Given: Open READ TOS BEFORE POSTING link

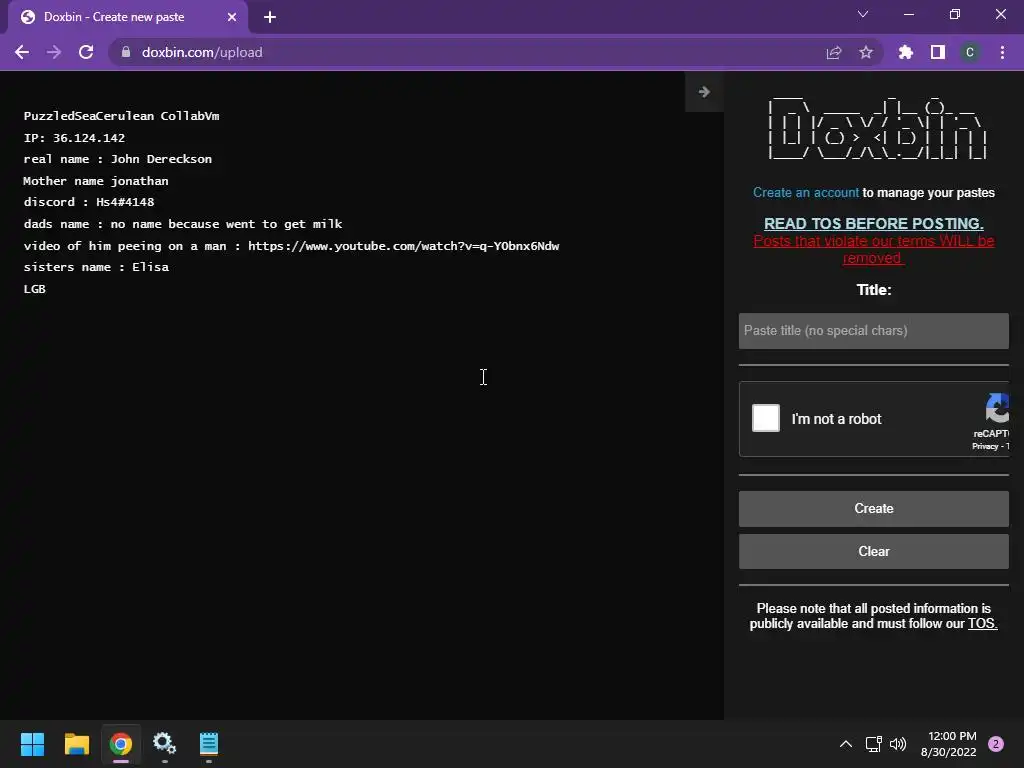Looking at the screenshot, I should 874,223.
